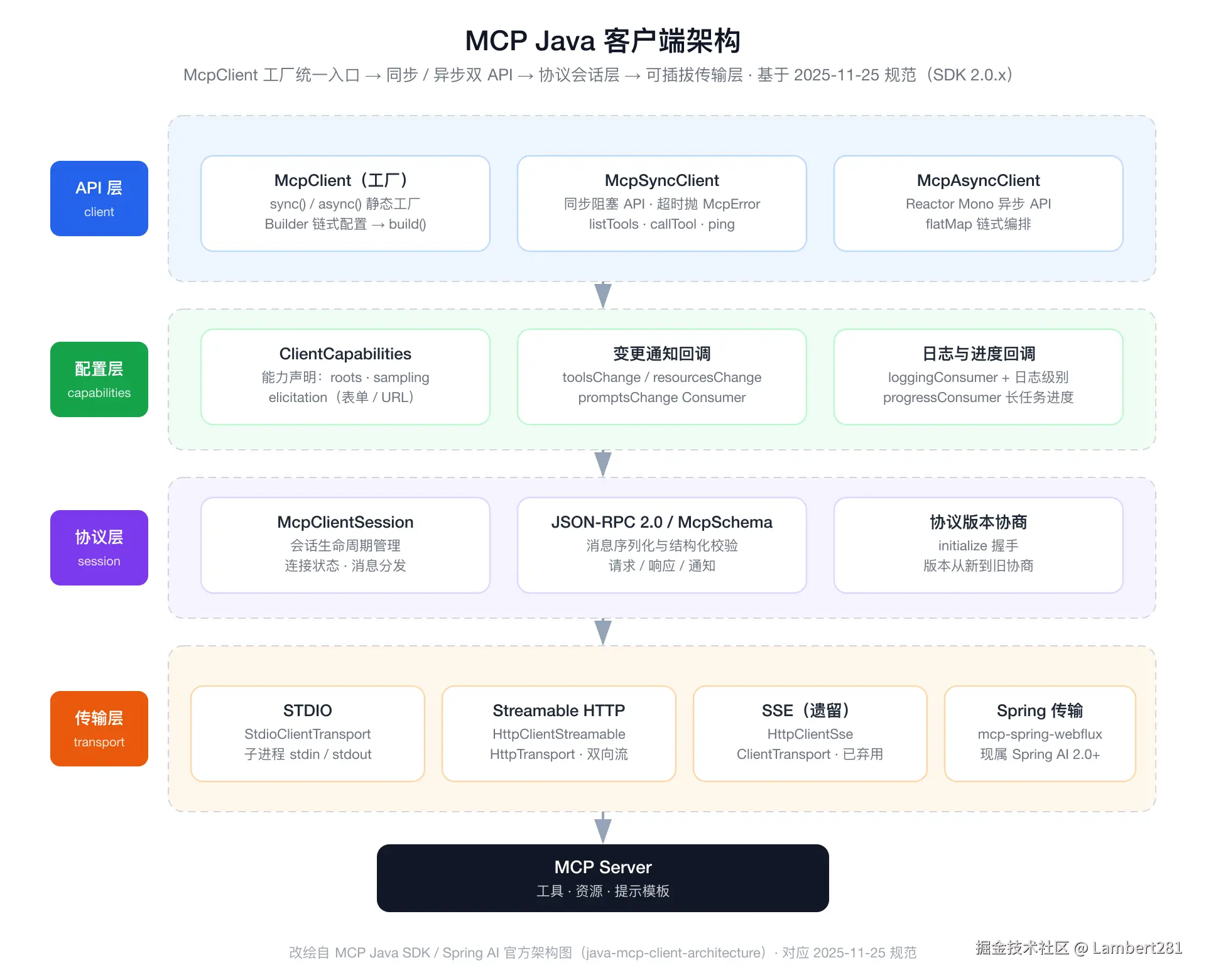1206x980 pixels.
Task: Select the McpSyncClient card
Action: coord(662,204)
